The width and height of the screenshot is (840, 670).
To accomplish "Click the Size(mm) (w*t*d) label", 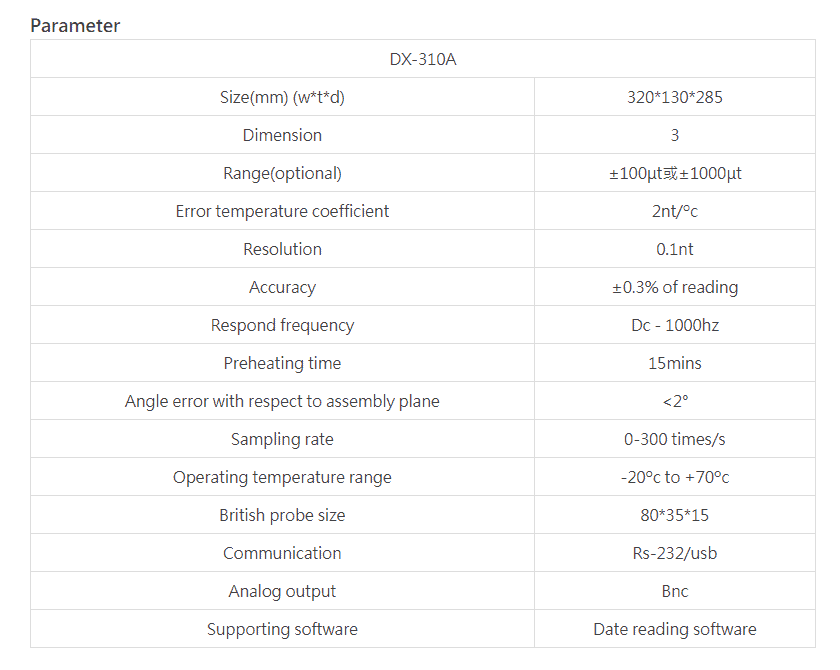I will (x=282, y=97).
